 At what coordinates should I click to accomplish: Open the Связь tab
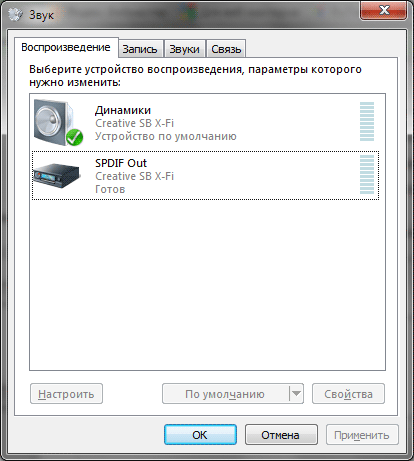pyautogui.click(x=226, y=49)
